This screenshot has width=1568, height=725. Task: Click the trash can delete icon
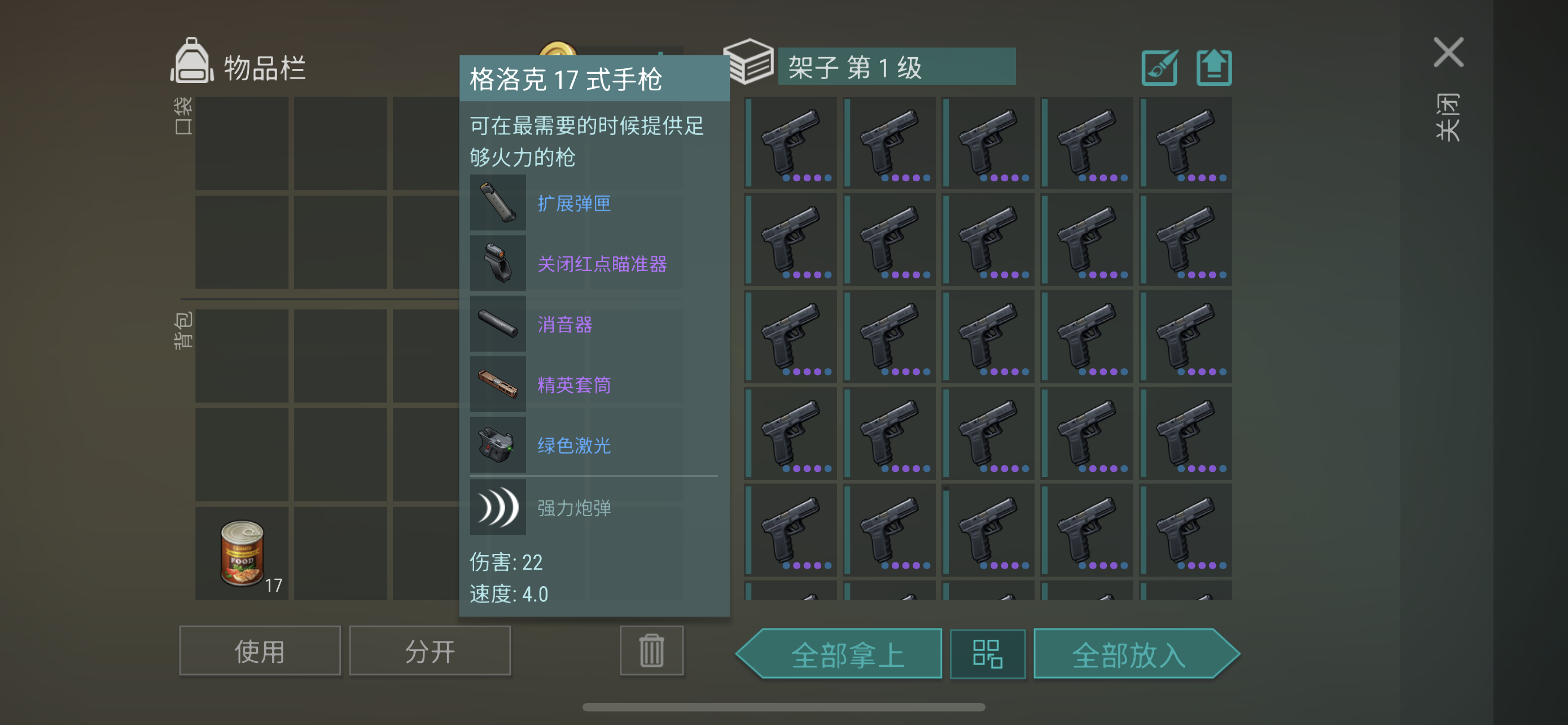click(x=651, y=650)
